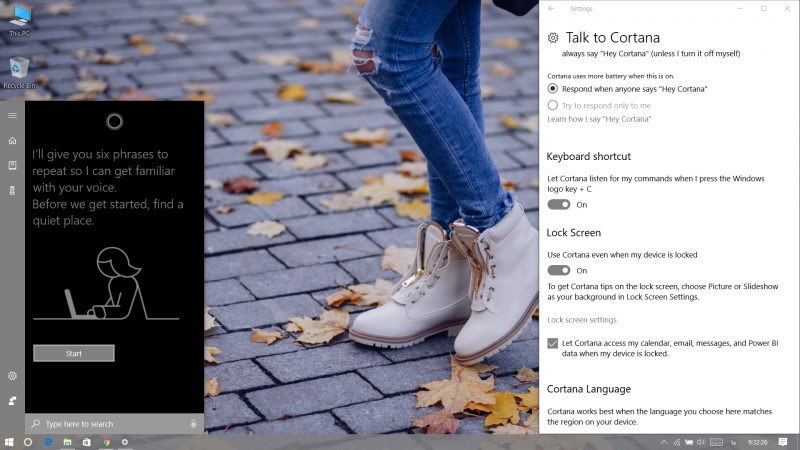Viewport: 800px width, 450px height.
Task: Select Respond when anyone says Hey Cortana
Action: click(x=553, y=88)
